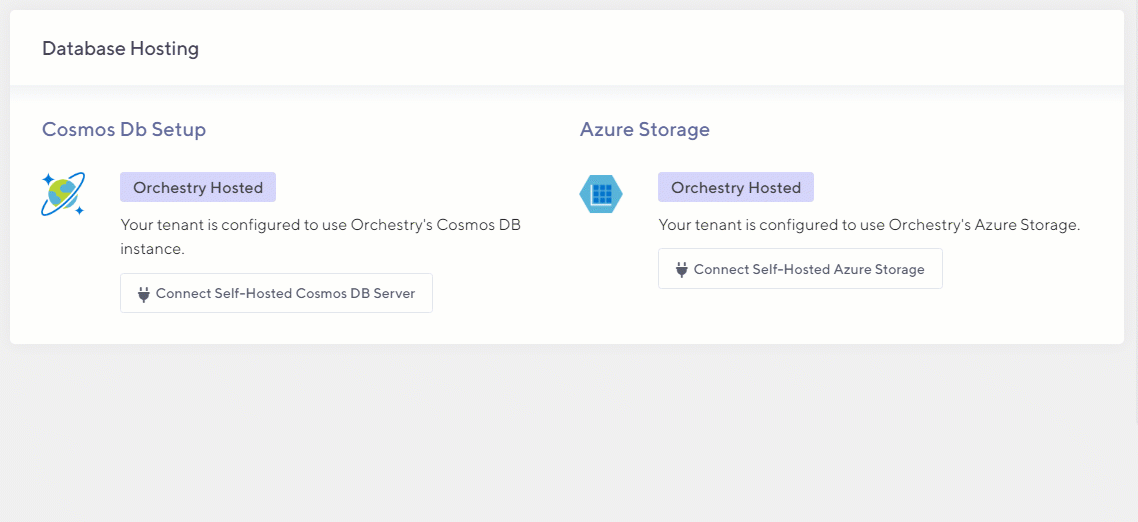Click the word "instance." in Cosmos description
The height and width of the screenshot is (522, 1138).
pos(152,249)
